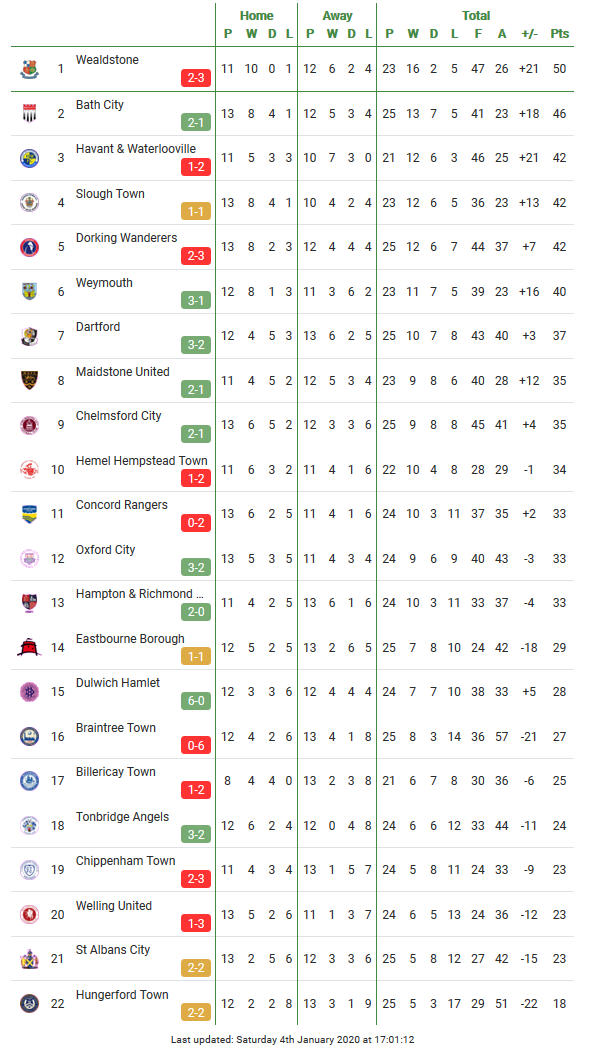Click the Wealdstone club crest
This screenshot has height=1052, width=594.
pos(30,69)
